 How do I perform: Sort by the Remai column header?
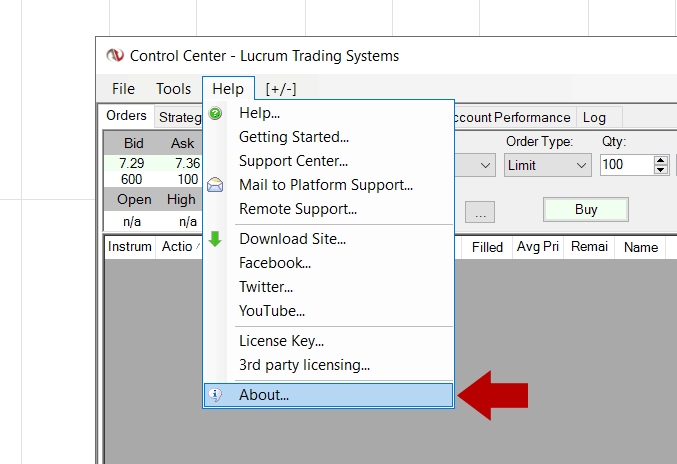589,247
